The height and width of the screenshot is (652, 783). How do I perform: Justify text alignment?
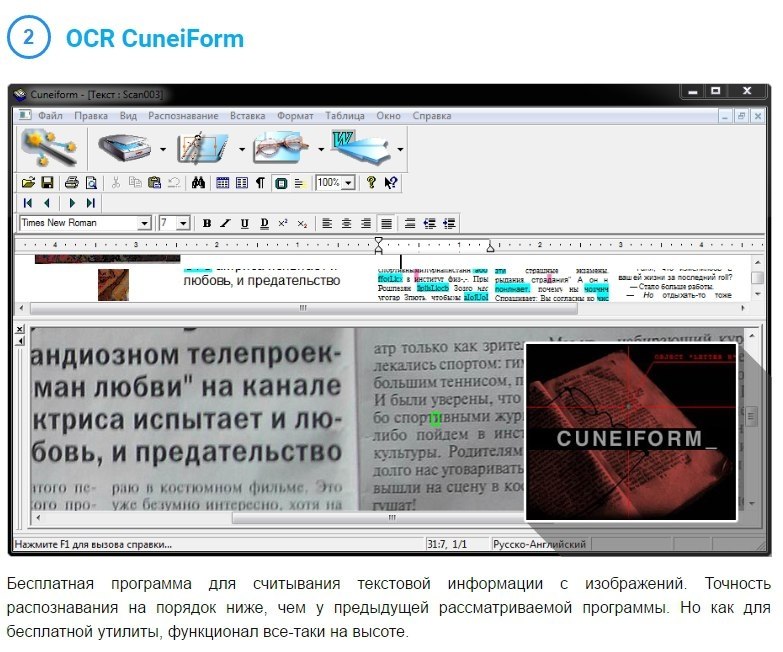tap(386, 223)
